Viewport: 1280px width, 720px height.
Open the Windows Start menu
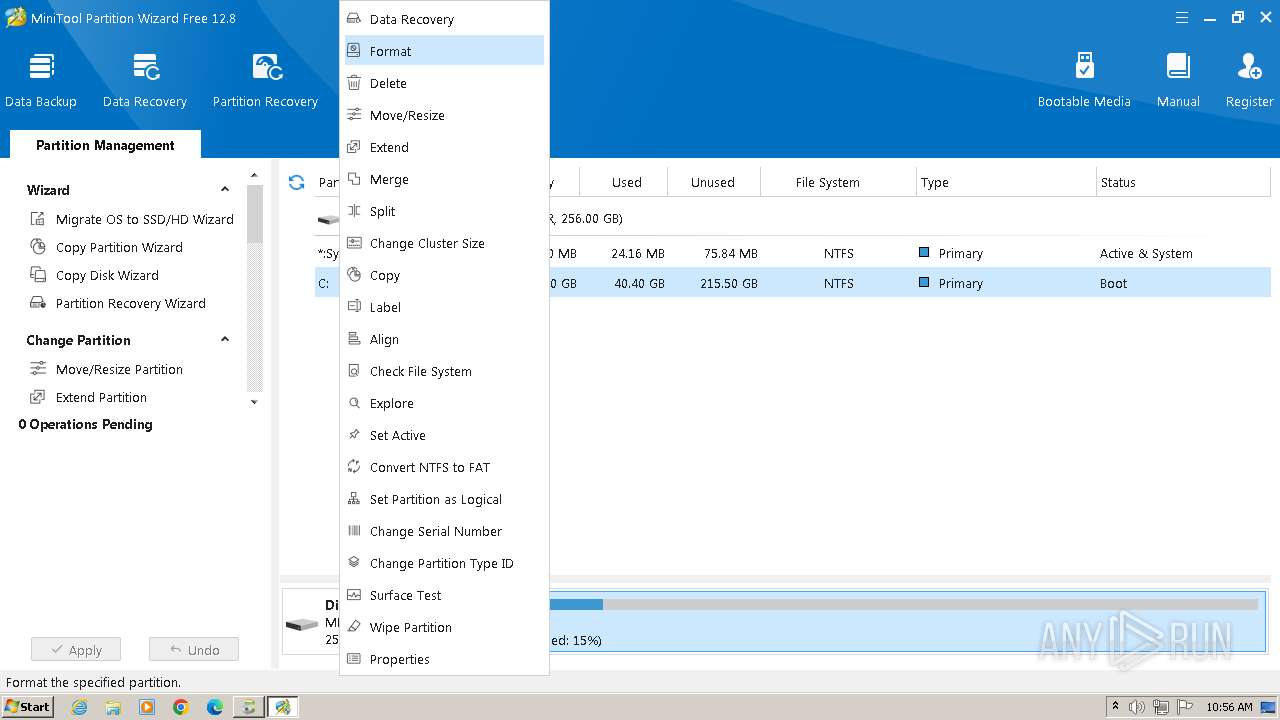(28, 706)
